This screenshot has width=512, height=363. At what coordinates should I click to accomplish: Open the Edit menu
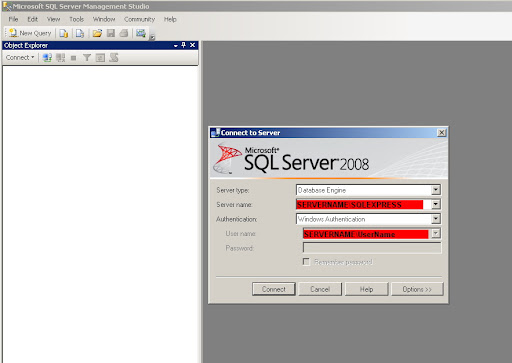tap(32, 19)
